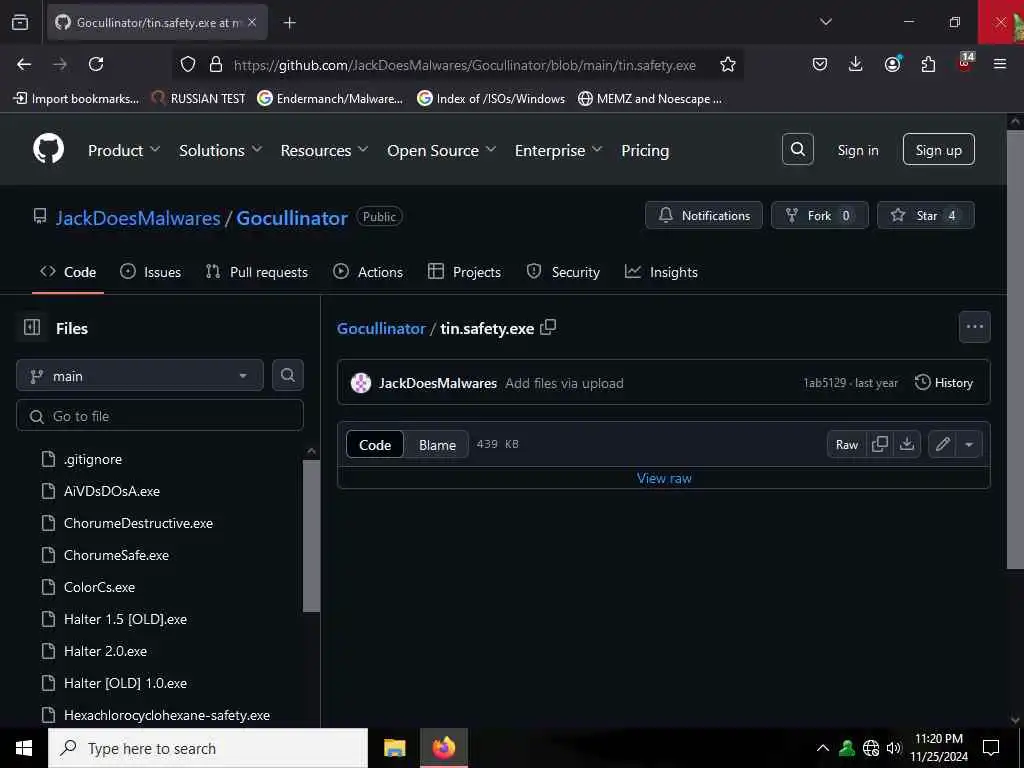Screen dimensions: 1024x768
Task: Open the Firefox extensions puzzle icon
Action: click(928, 64)
